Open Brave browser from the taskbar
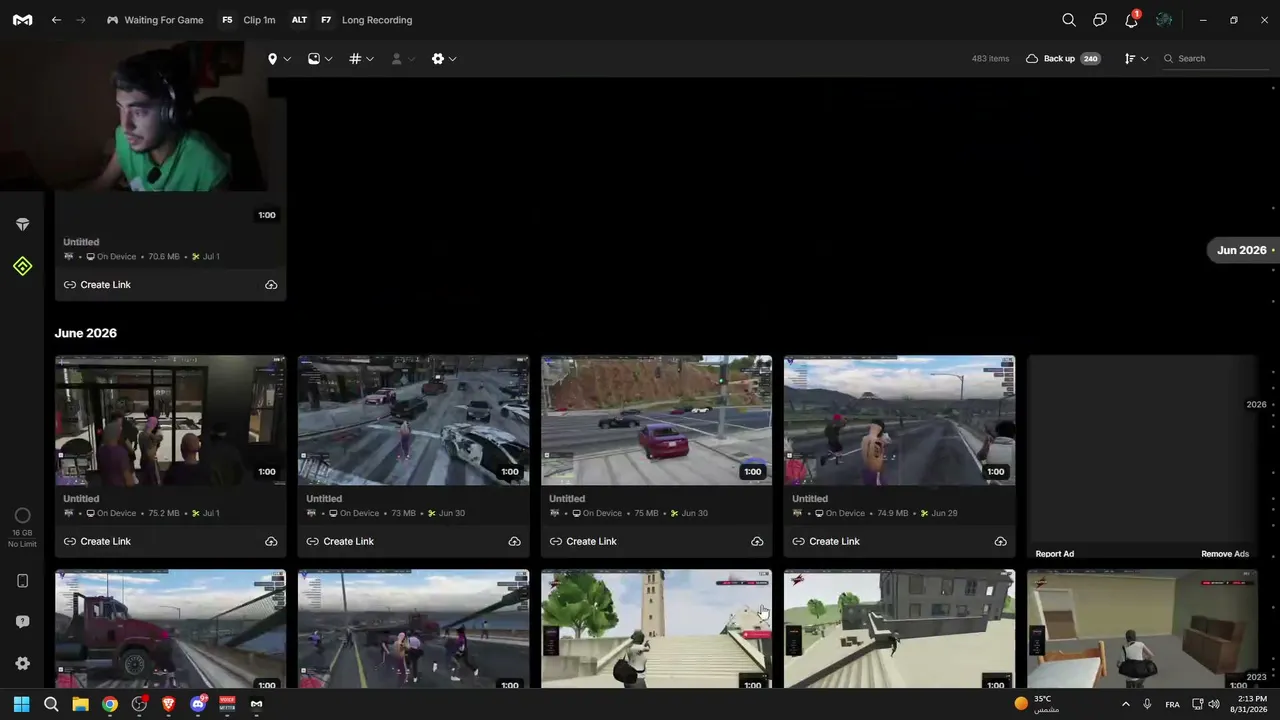This screenshot has height=720, width=1280. (168, 704)
